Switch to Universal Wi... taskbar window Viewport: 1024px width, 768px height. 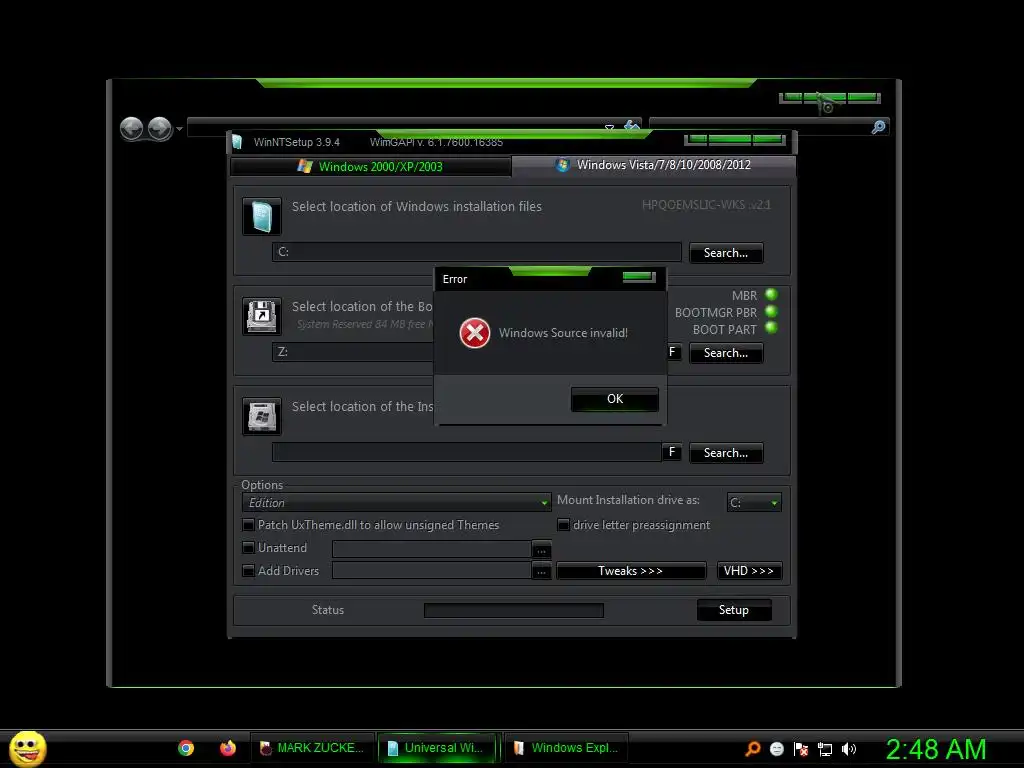pos(437,748)
